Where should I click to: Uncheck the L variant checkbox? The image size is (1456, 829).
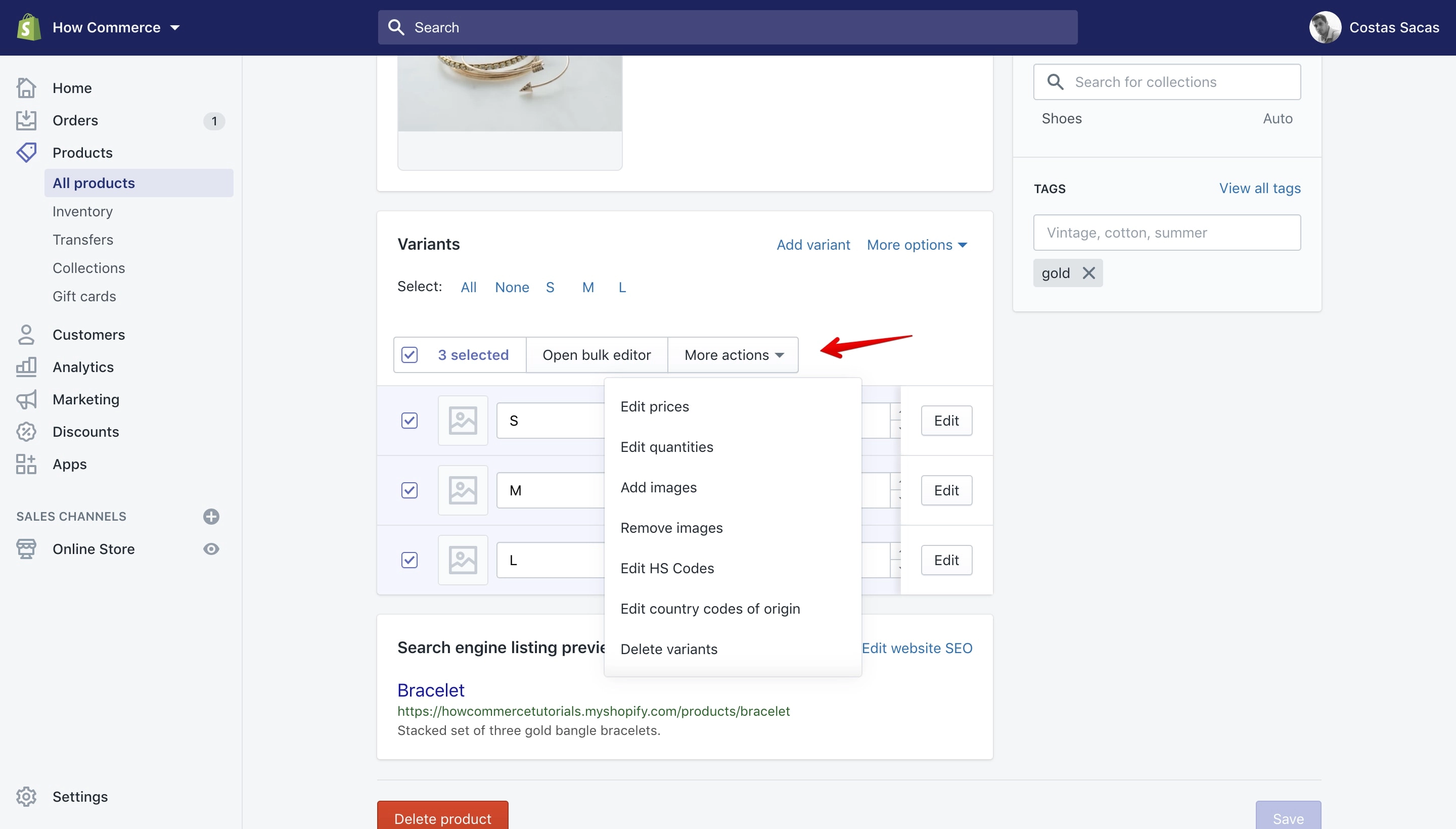pyautogui.click(x=409, y=560)
